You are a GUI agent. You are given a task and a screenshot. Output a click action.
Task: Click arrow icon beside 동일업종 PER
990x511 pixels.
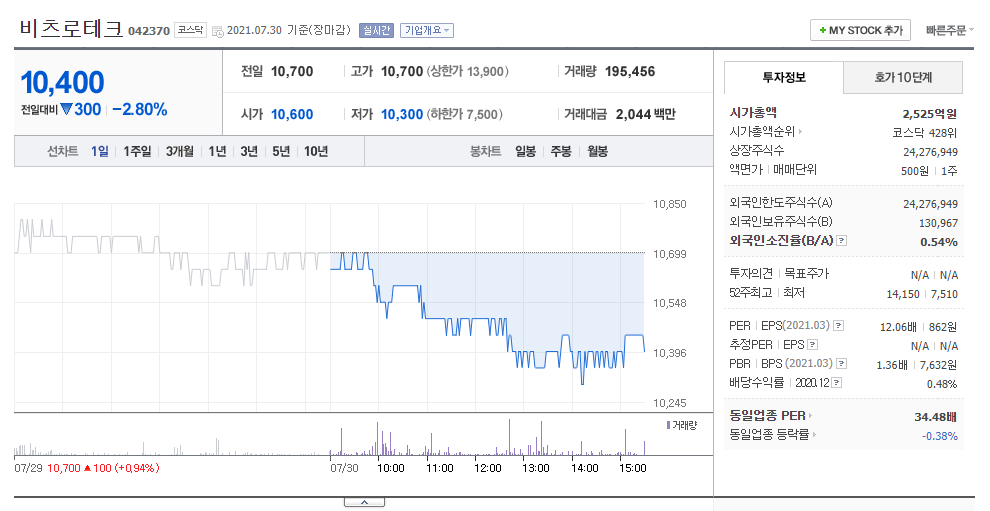(810, 416)
